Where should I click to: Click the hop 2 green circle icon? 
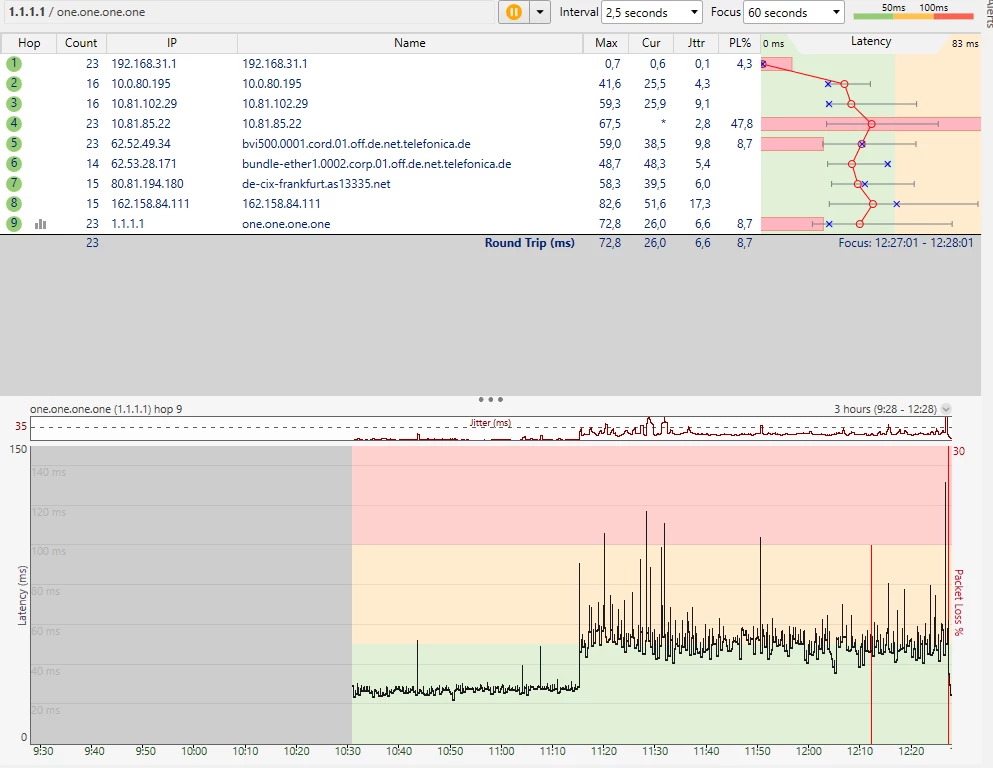(14, 84)
